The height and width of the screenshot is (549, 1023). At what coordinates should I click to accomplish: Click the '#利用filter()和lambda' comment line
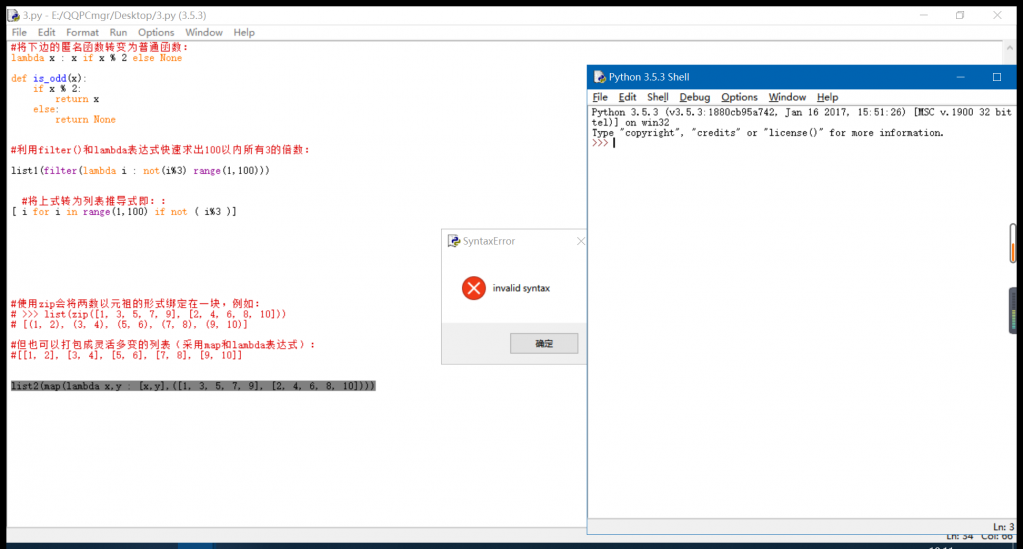pyautogui.click(x=160, y=149)
